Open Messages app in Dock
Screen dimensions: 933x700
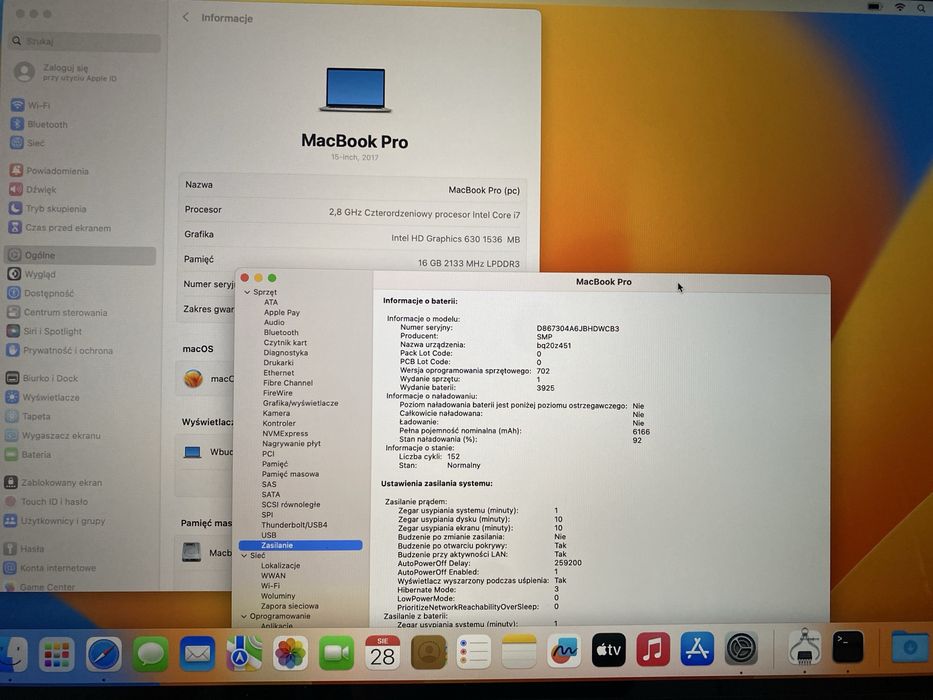tap(150, 654)
